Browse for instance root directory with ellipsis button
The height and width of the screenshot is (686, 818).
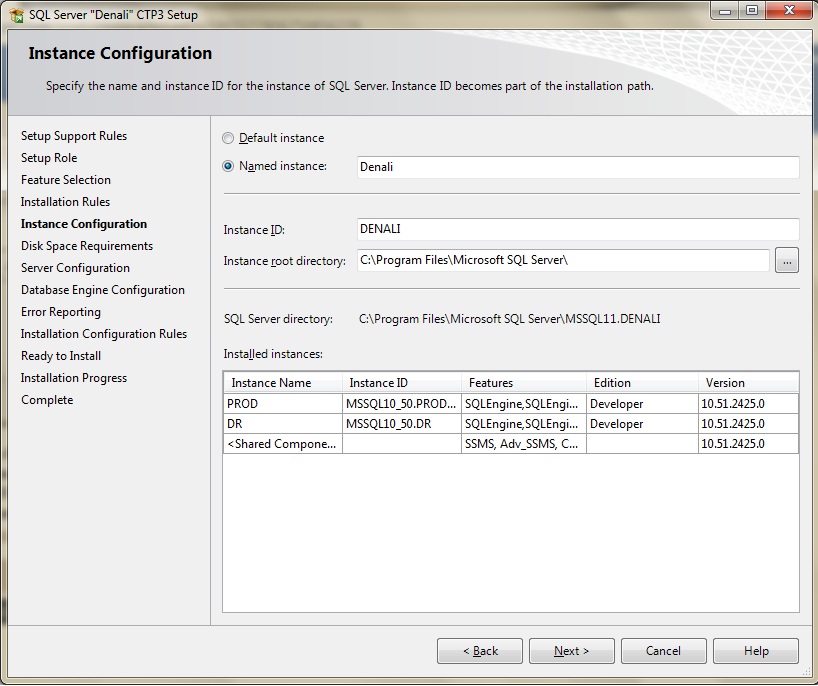click(787, 261)
